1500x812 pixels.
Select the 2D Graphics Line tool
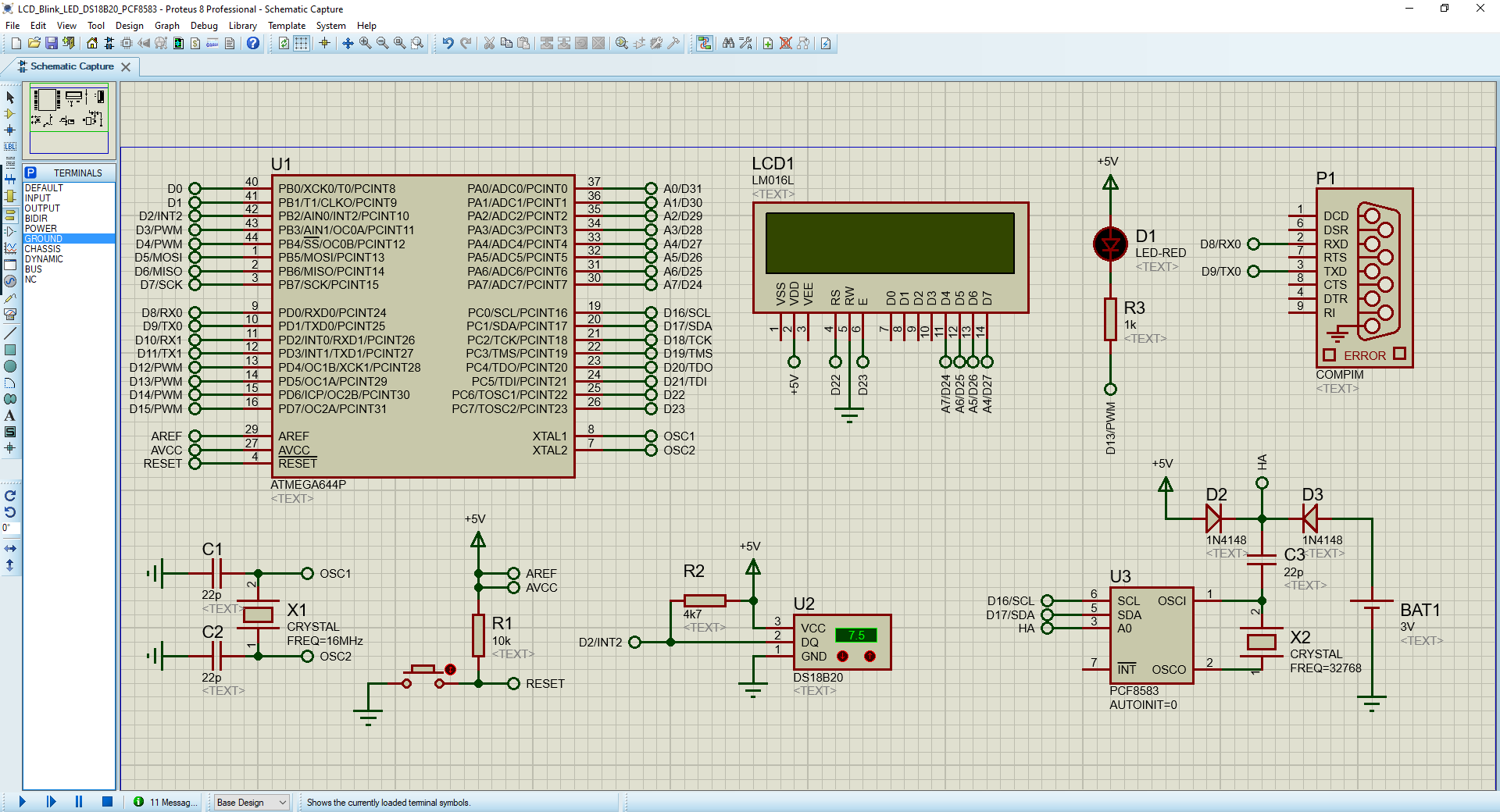tap(10, 333)
